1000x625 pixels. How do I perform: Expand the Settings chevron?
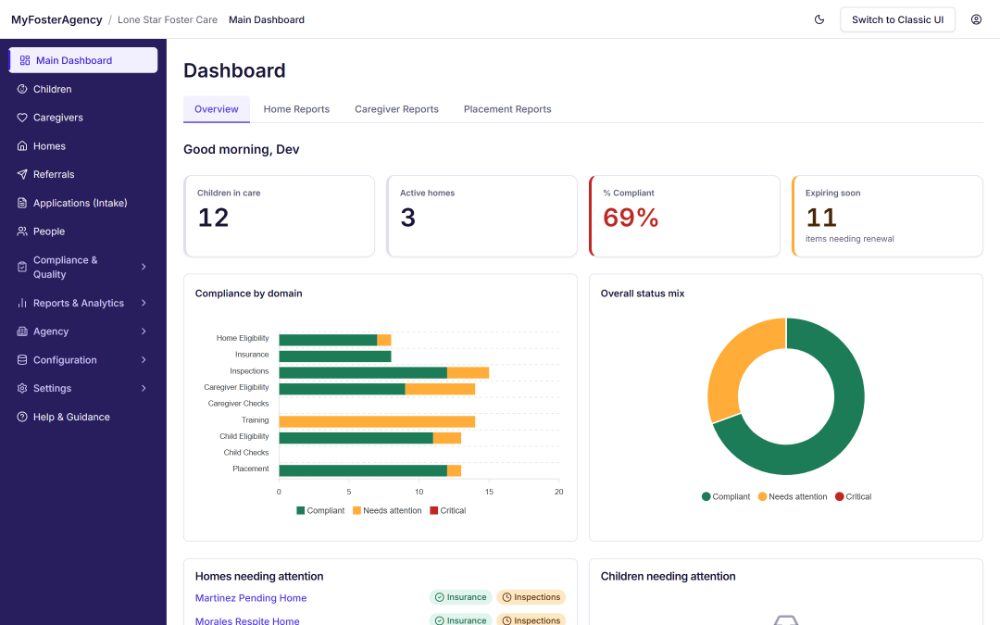click(x=143, y=388)
